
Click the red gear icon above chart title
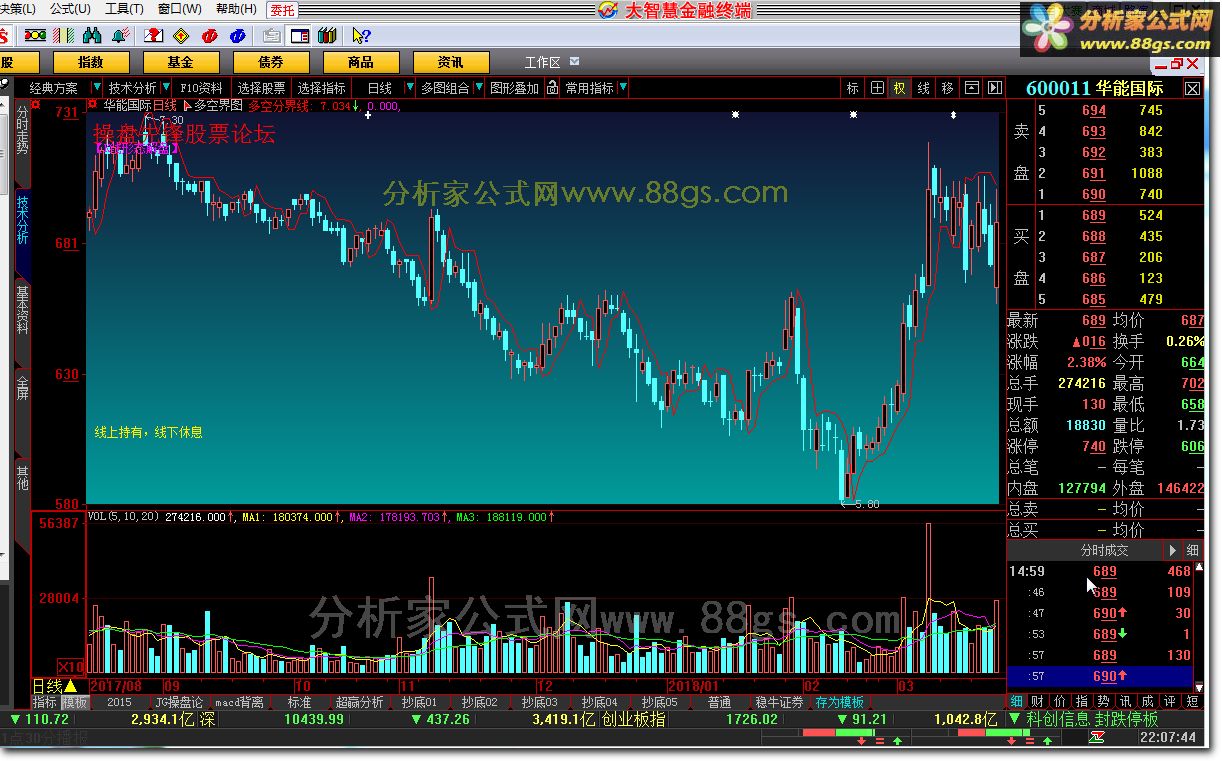[x=92, y=103]
